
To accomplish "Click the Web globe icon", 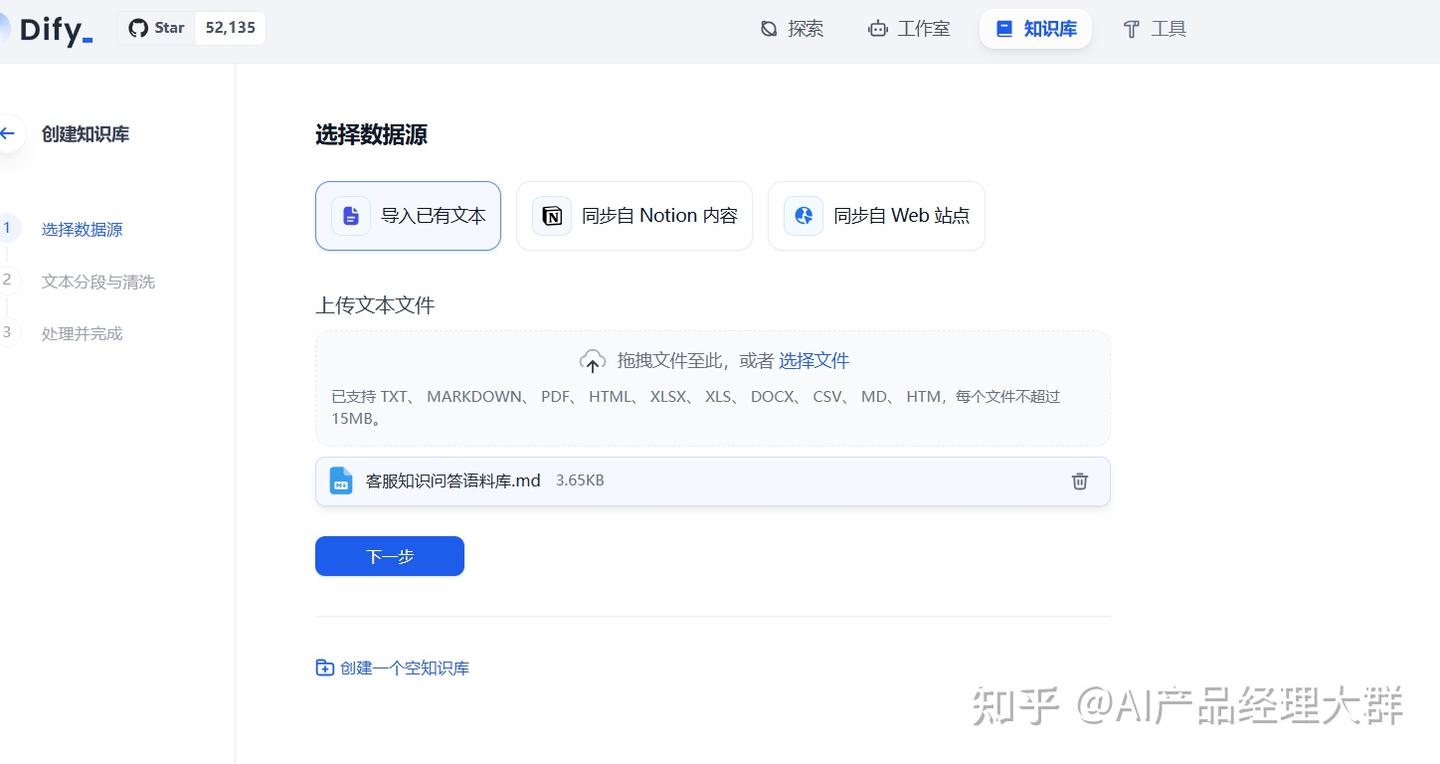I will click(803, 216).
